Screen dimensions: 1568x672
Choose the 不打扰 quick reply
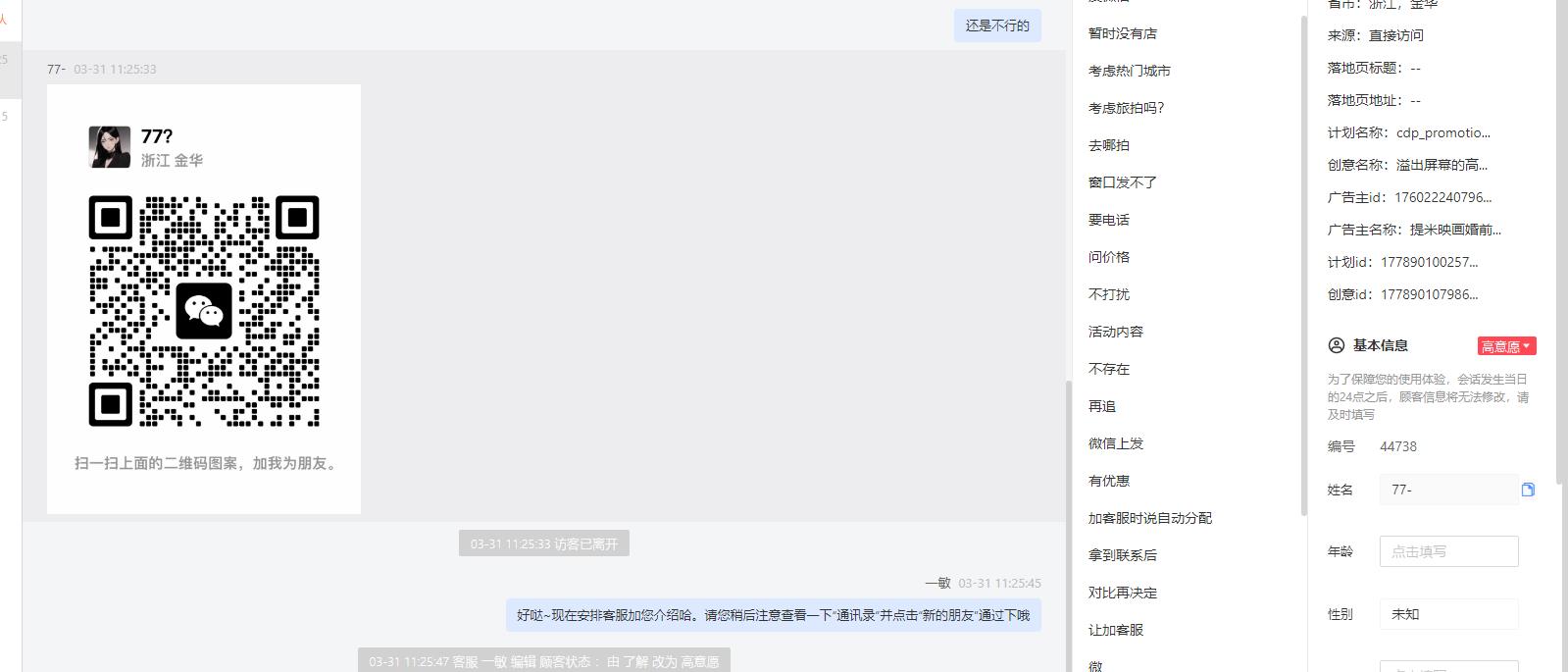1109,294
